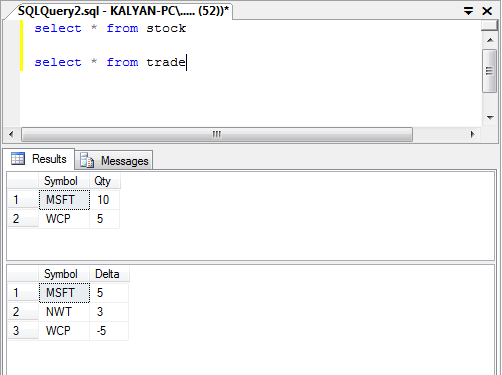The image size is (502, 375).
Task: Select the Results tab
Action: [x=39, y=159]
